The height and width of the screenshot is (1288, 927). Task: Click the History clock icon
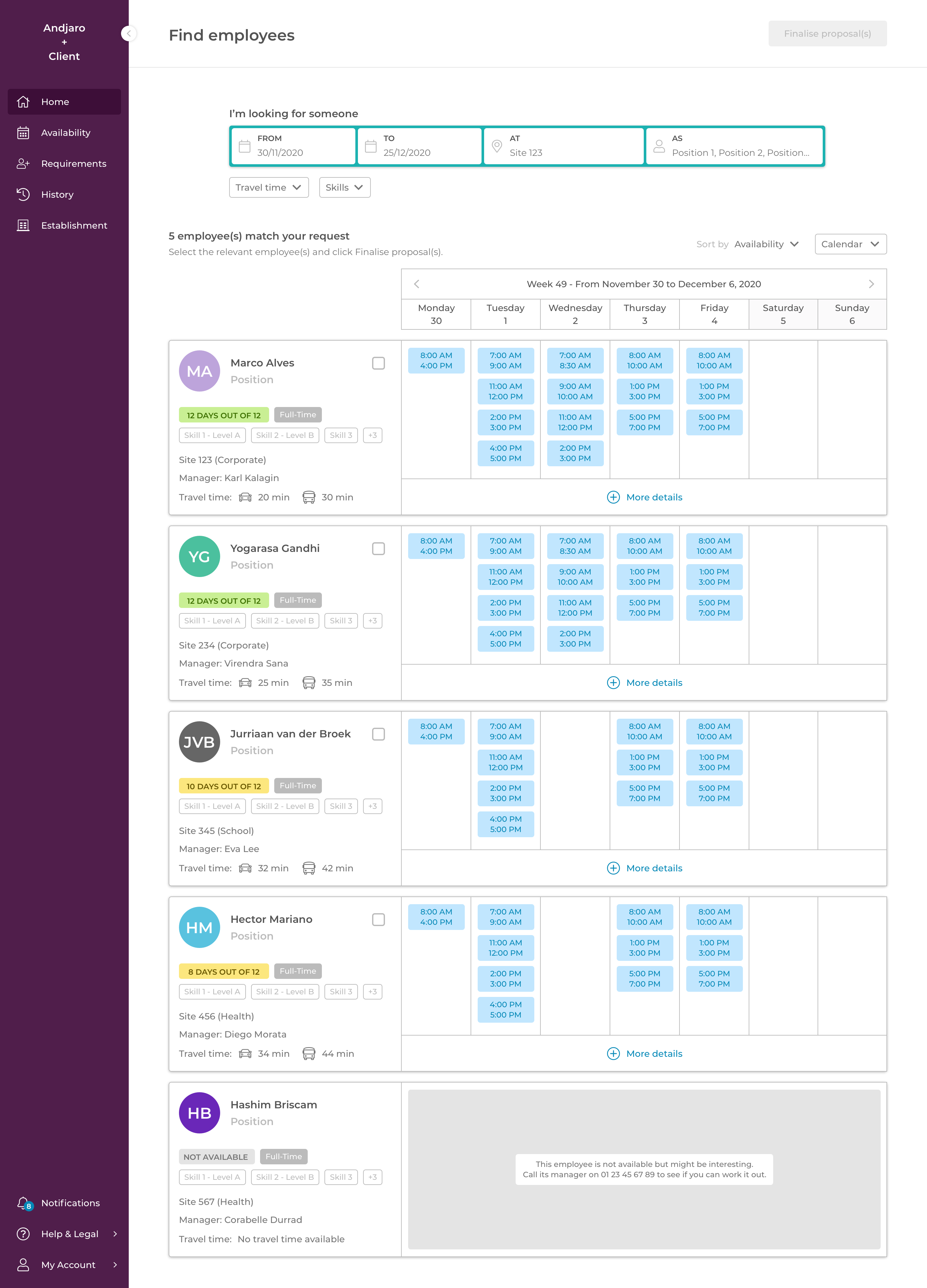pyautogui.click(x=23, y=194)
